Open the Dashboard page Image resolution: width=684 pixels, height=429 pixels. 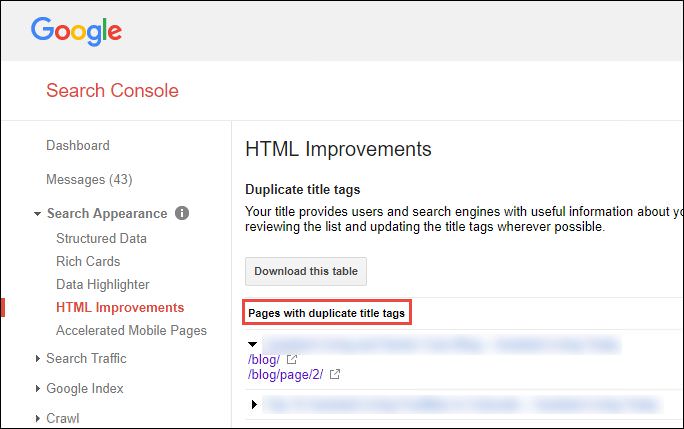tap(78, 145)
